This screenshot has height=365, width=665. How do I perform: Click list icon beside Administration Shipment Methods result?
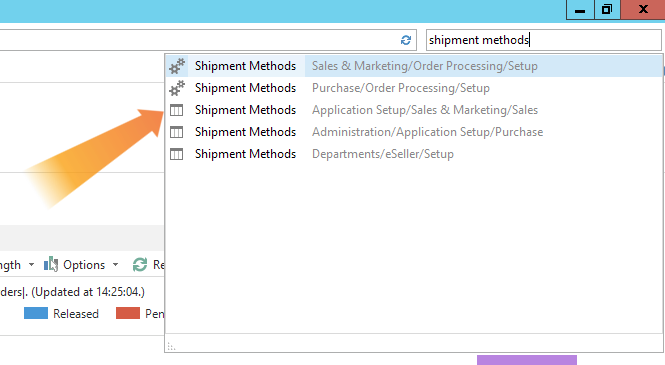click(176, 132)
